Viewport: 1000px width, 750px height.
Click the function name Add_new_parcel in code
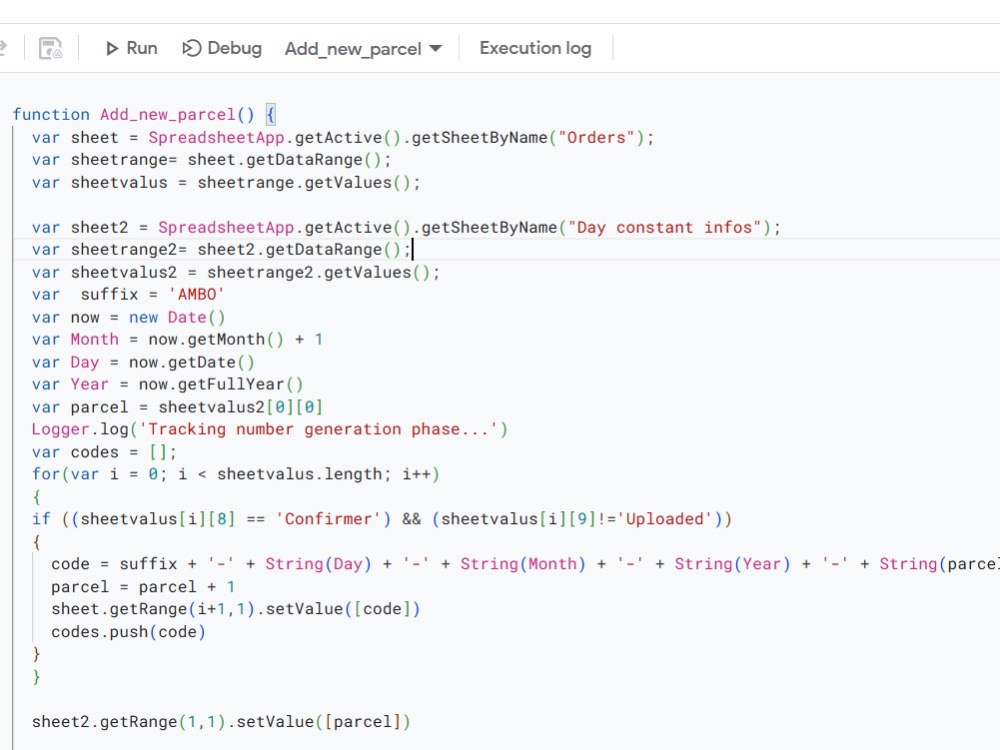pyautogui.click(x=168, y=115)
